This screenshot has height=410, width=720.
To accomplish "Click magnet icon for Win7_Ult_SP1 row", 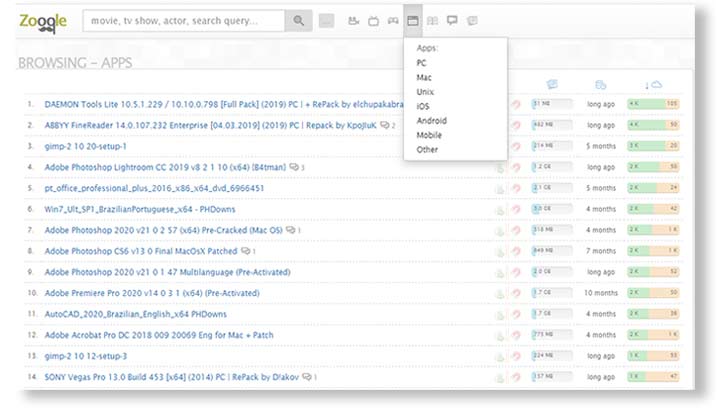I will click(516, 209).
